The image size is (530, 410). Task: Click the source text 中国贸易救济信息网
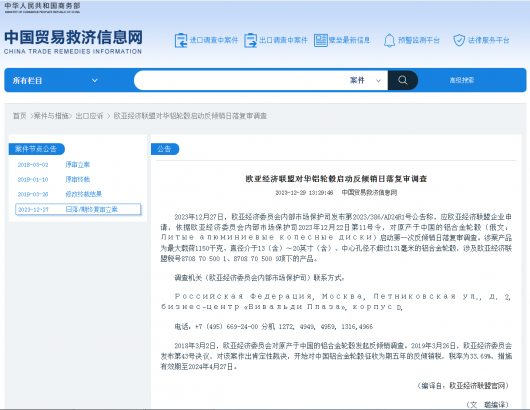[369, 193]
